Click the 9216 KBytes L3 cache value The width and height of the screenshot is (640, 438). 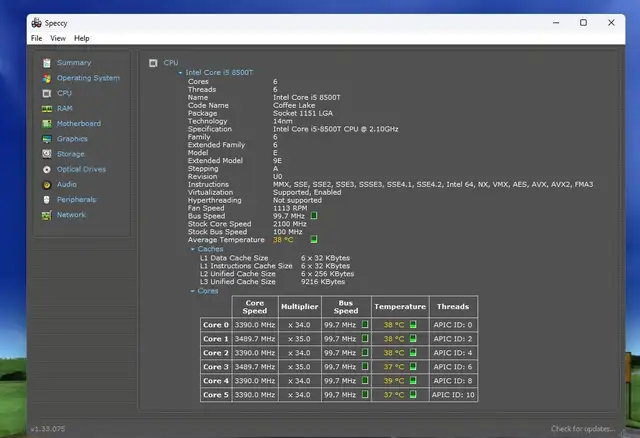click(x=323, y=282)
